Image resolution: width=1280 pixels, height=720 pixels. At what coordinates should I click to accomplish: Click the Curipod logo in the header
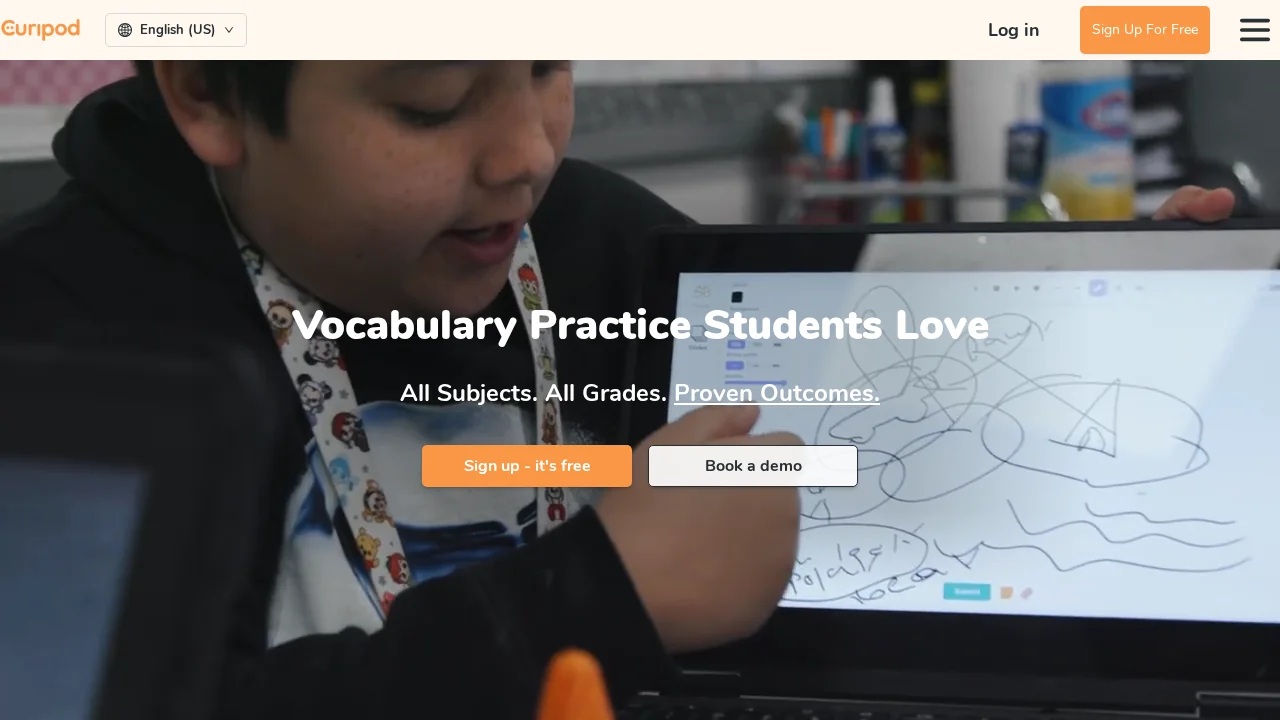40,29
